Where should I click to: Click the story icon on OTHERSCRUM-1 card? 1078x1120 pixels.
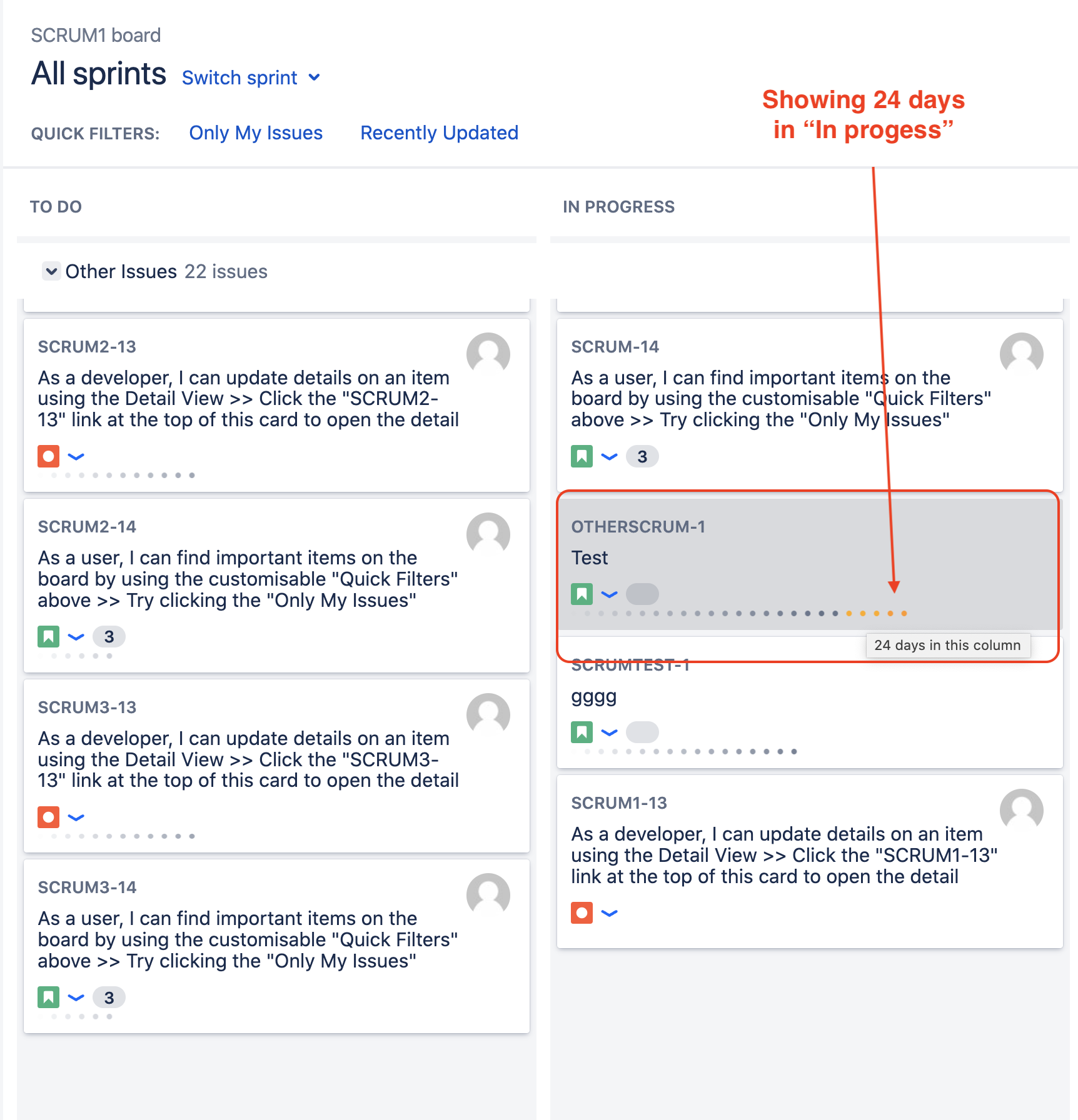pos(582,594)
